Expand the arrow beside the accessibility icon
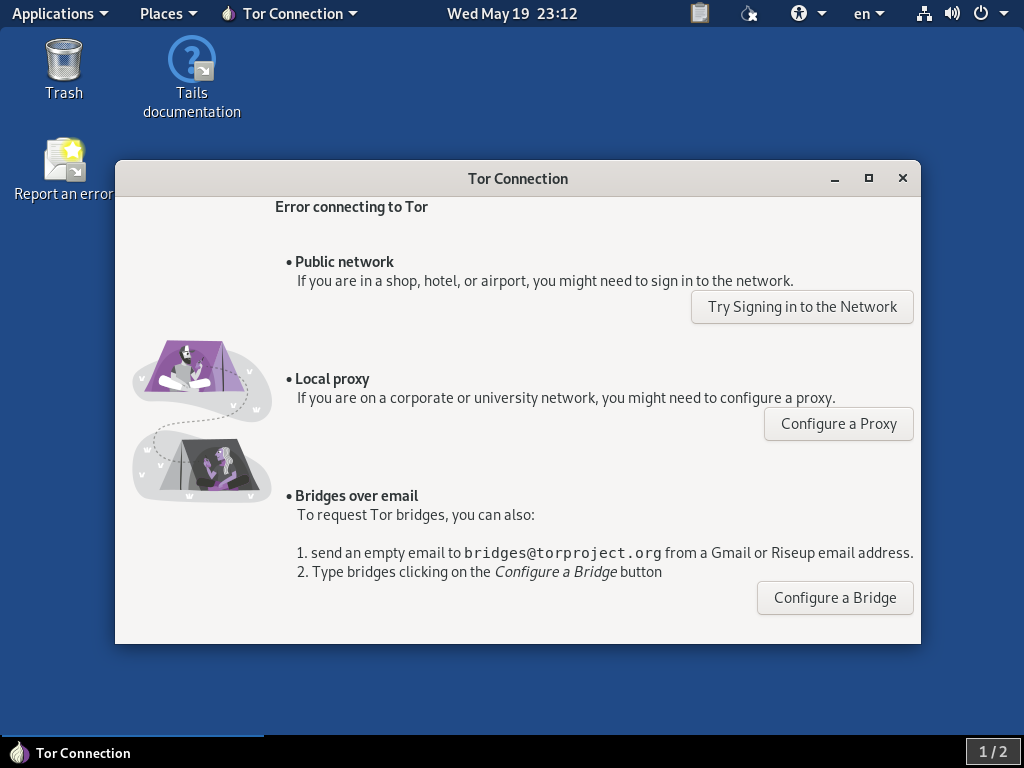The height and width of the screenshot is (768, 1024). 822,14
